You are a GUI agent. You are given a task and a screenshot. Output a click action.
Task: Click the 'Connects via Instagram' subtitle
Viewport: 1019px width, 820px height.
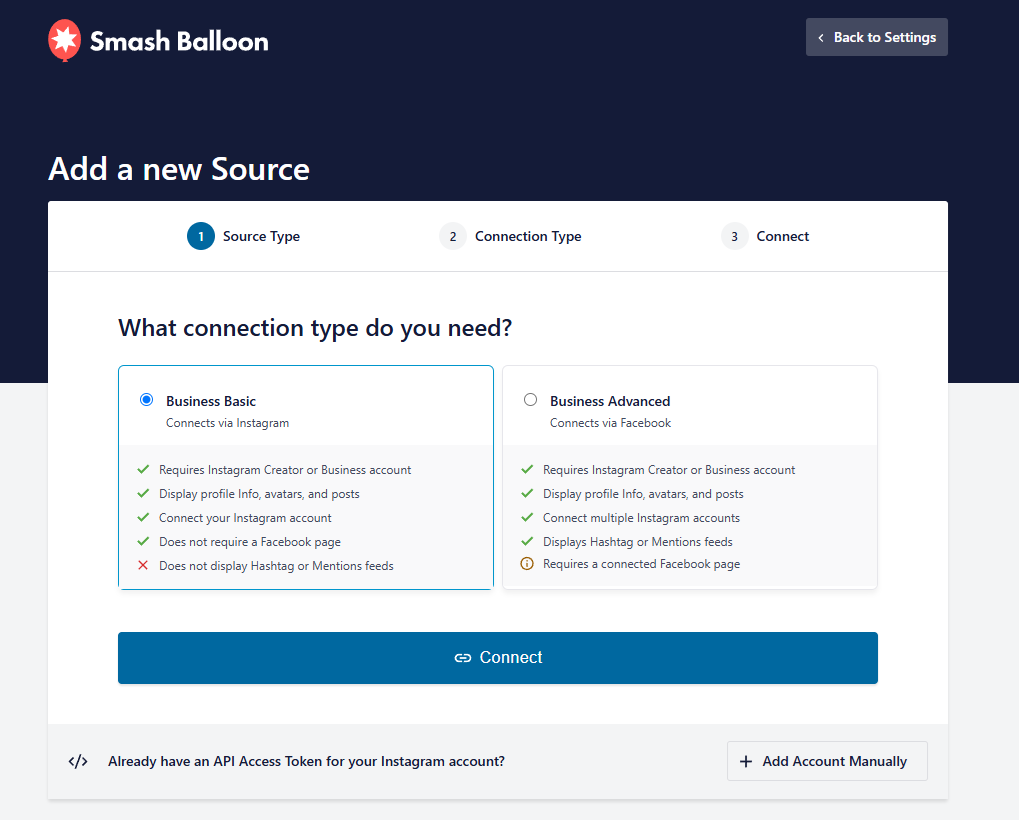point(227,423)
